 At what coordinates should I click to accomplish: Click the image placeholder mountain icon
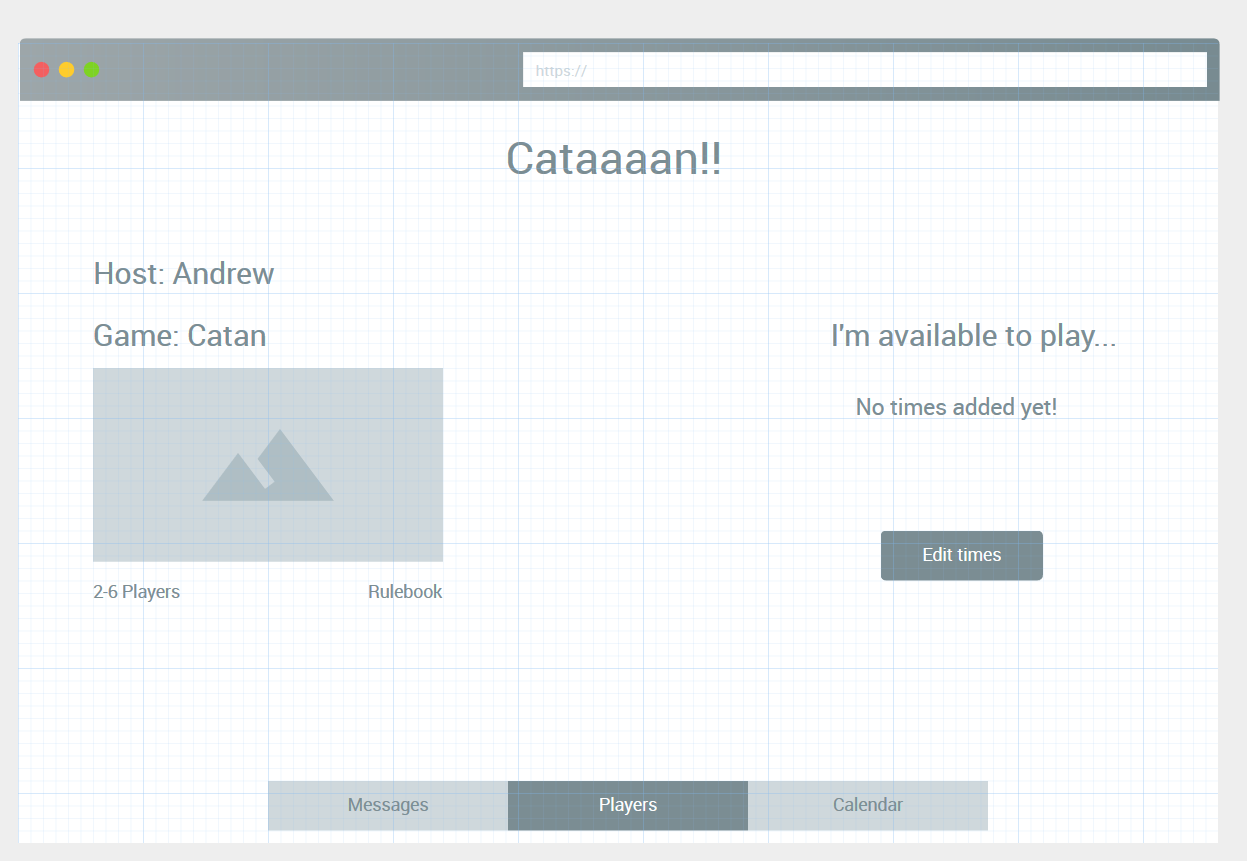pyautogui.click(x=268, y=468)
